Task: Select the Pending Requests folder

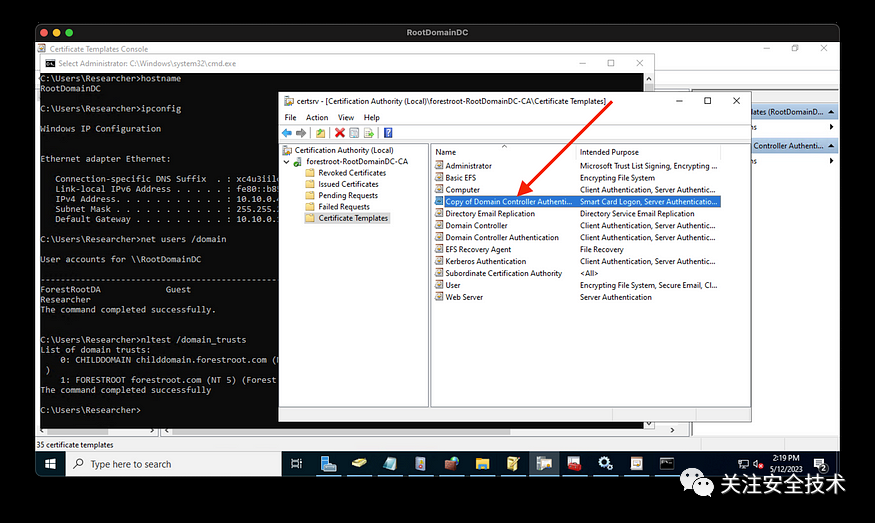Action: [x=347, y=196]
